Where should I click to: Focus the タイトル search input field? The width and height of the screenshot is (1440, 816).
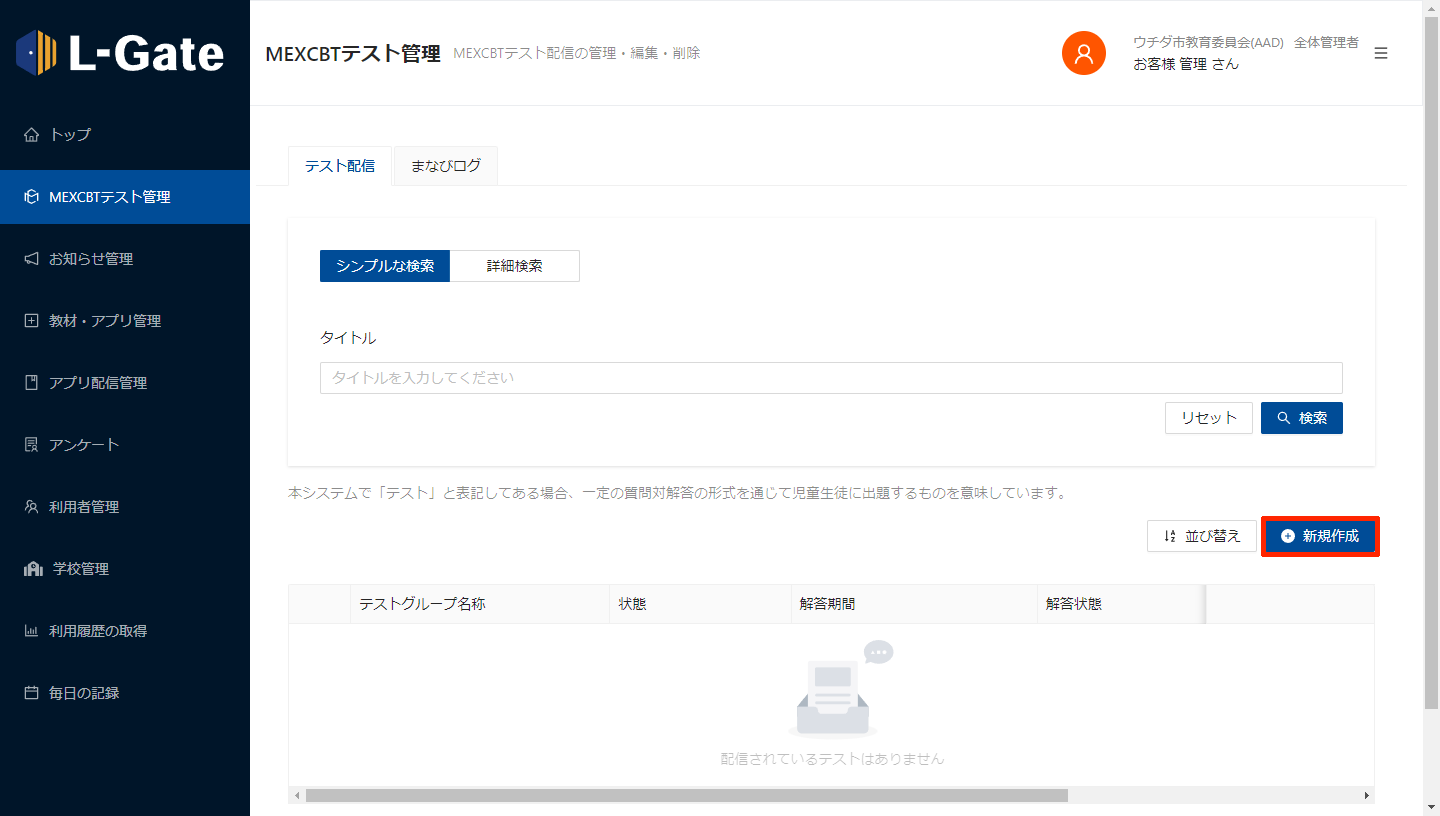click(830, 378)
